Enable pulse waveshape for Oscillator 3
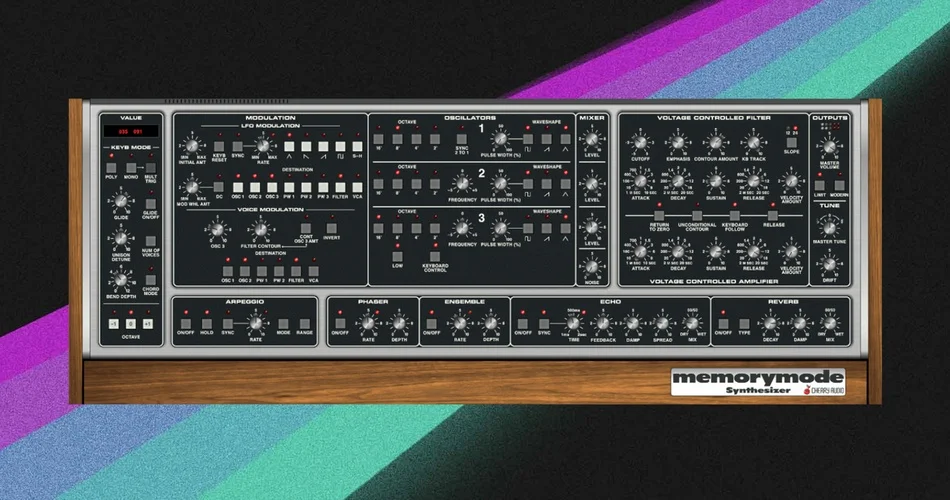950x500 pixels. pyautogui.click(x=528, y=228)
